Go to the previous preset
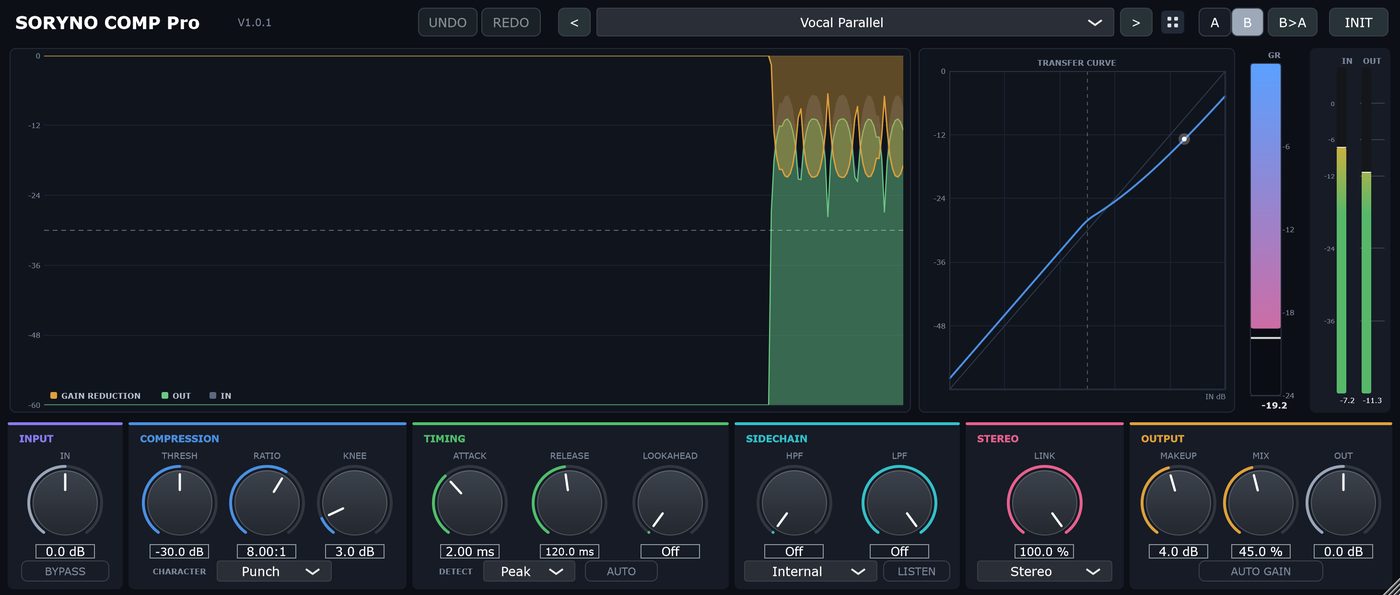1400x595 pixels. point(574,22)
